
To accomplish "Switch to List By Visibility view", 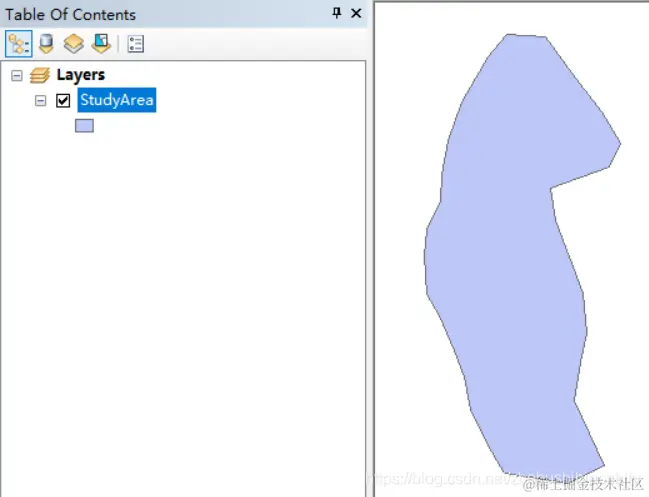I will coord(74,43).
